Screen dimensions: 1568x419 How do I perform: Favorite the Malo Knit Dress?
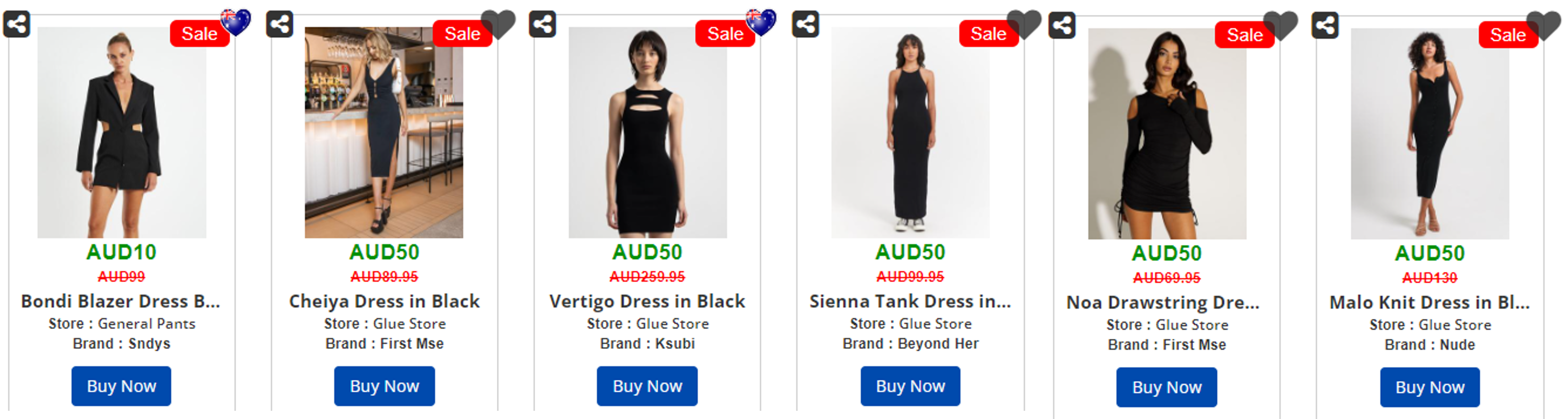tap(1544, 25)
